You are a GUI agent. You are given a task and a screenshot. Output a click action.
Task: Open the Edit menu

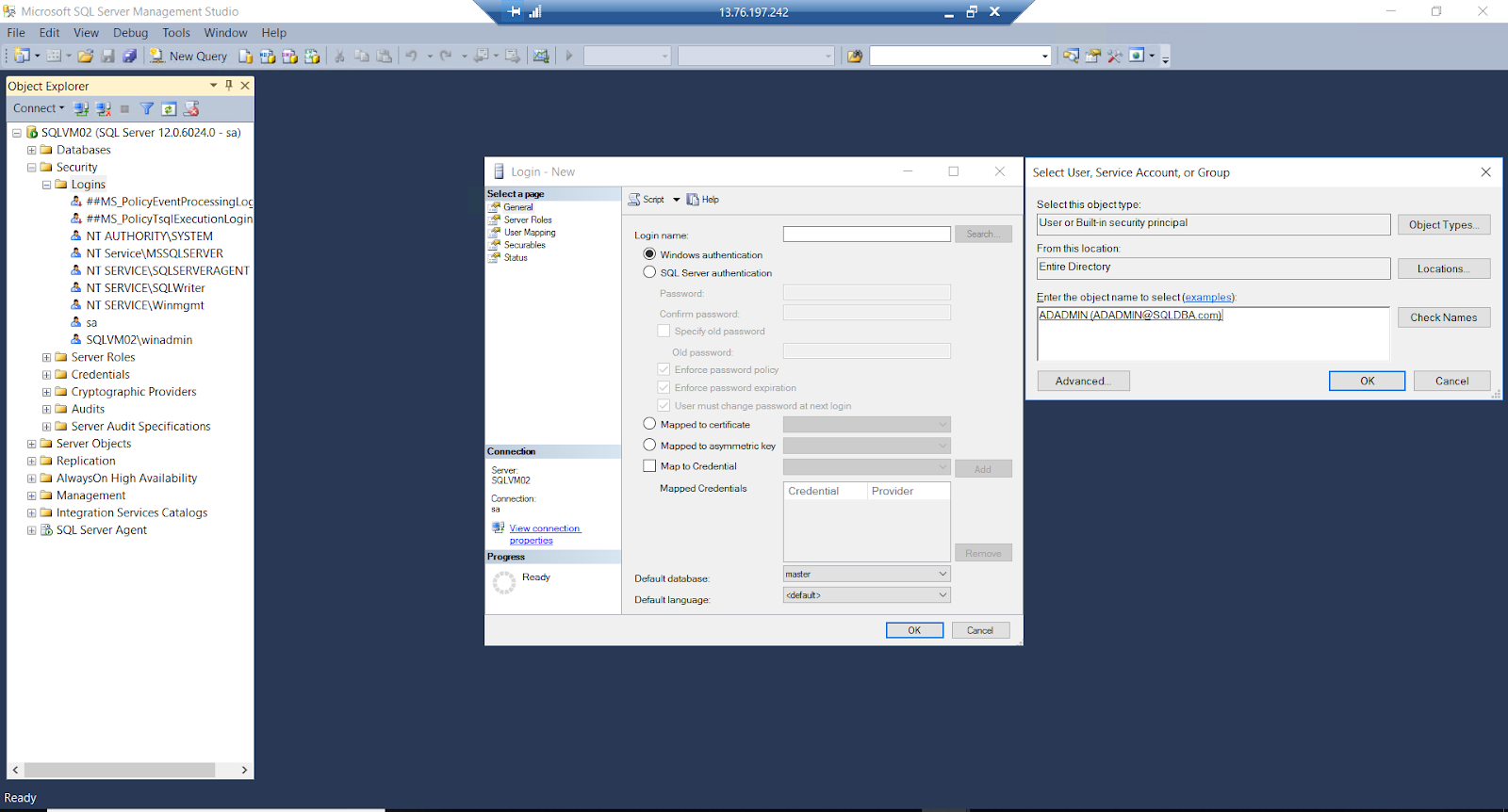(x=49, y=32)
